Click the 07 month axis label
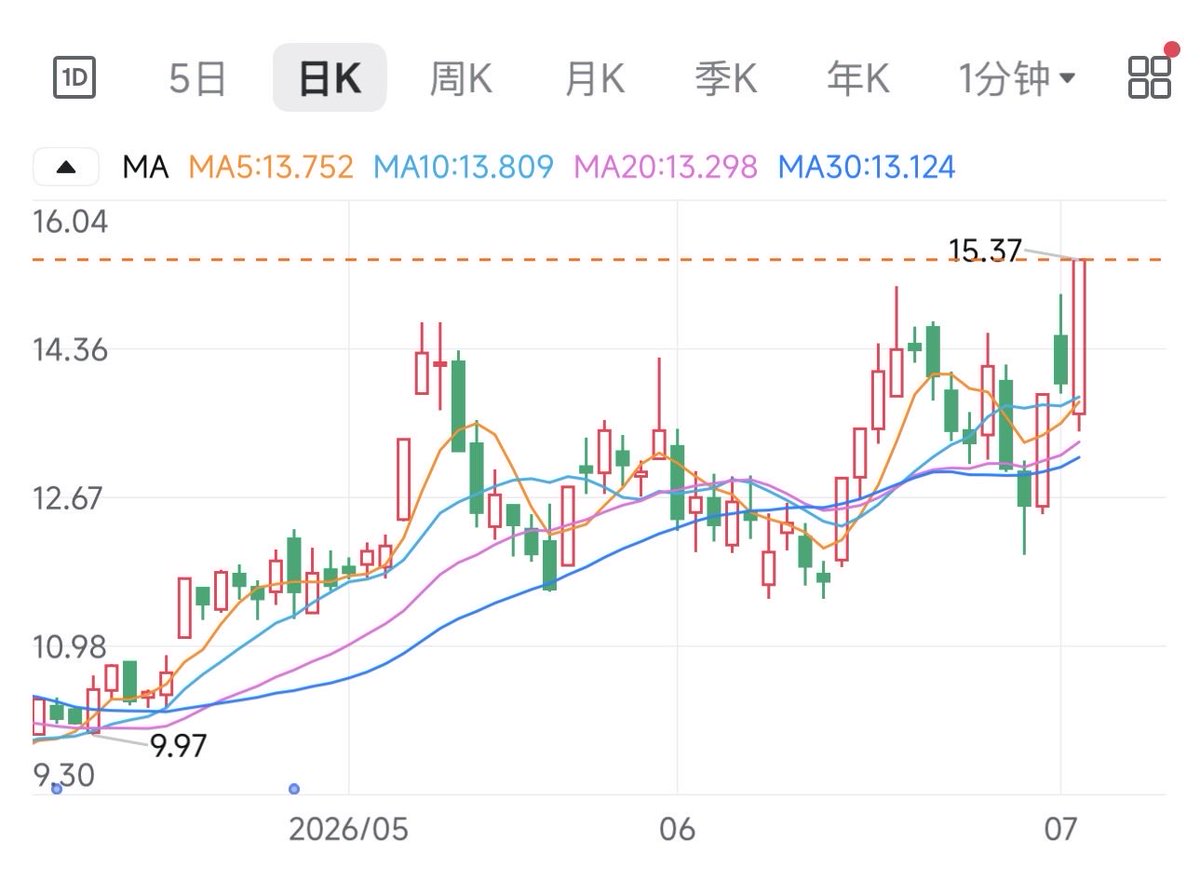 pyautogui.click(x=1060, y=830)
